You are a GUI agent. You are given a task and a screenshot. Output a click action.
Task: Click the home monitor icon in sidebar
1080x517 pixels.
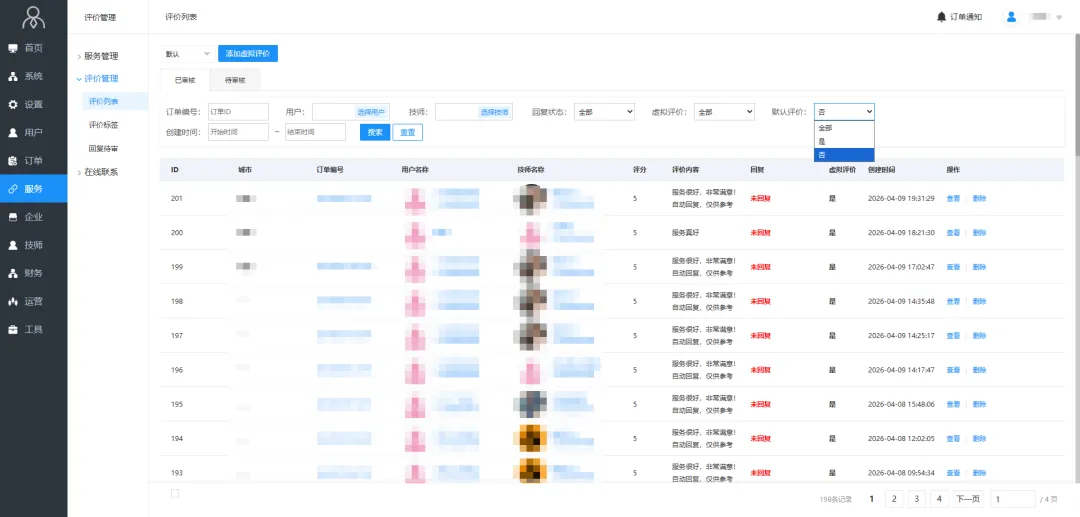(13, 48)
